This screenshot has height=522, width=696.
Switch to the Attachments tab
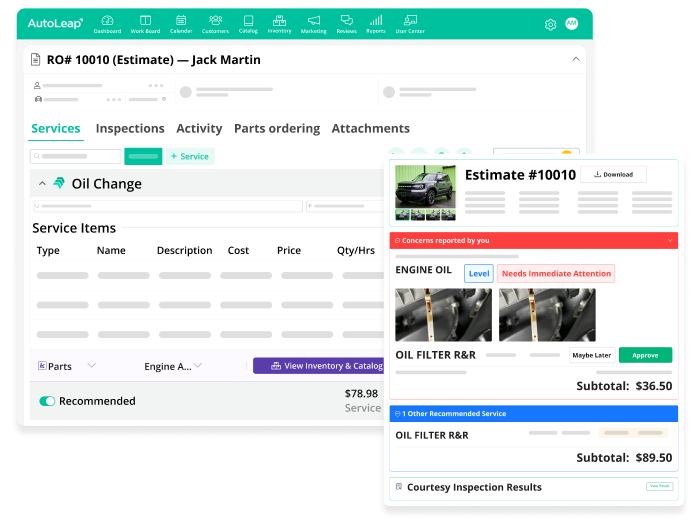point(371,128)
